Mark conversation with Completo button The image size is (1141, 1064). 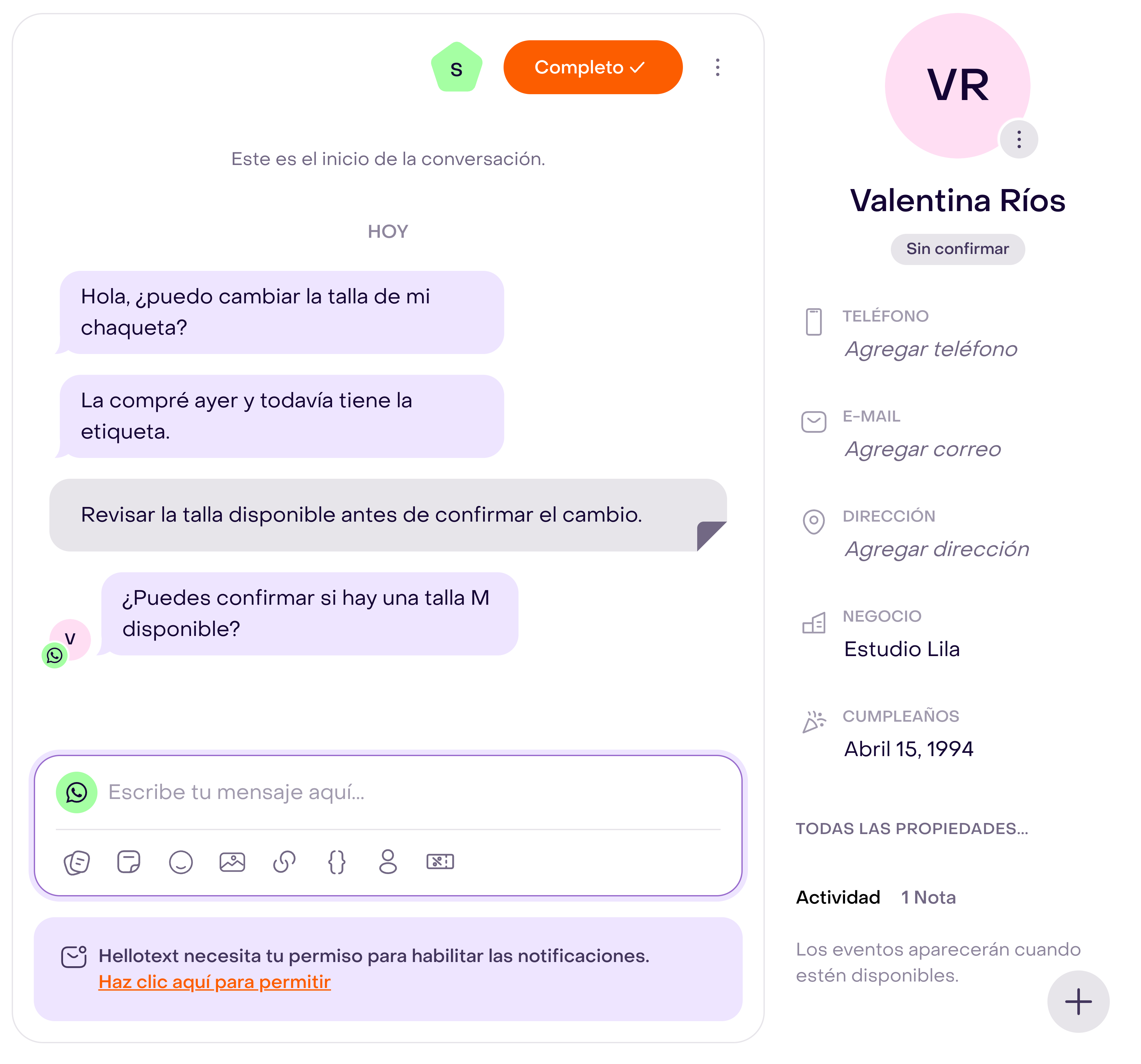click(x=593, y=67)
